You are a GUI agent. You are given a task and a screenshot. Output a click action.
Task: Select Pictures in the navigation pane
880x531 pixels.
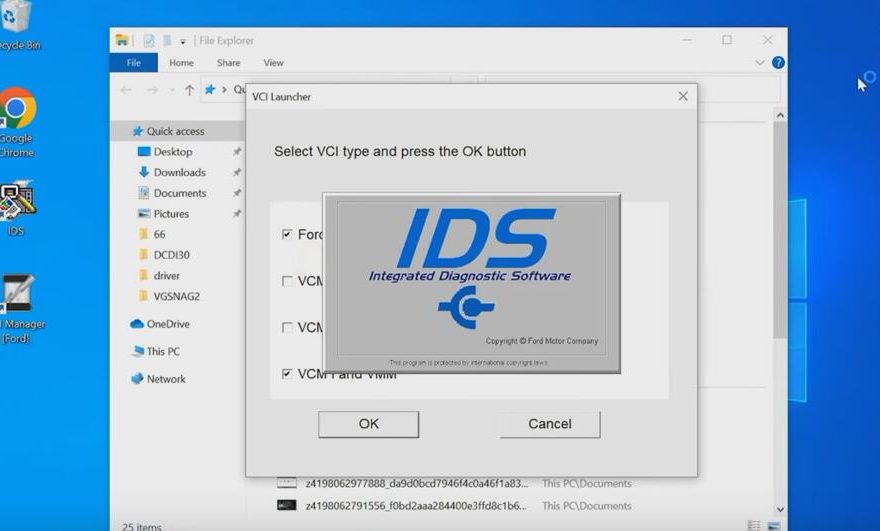coord(171,214)
